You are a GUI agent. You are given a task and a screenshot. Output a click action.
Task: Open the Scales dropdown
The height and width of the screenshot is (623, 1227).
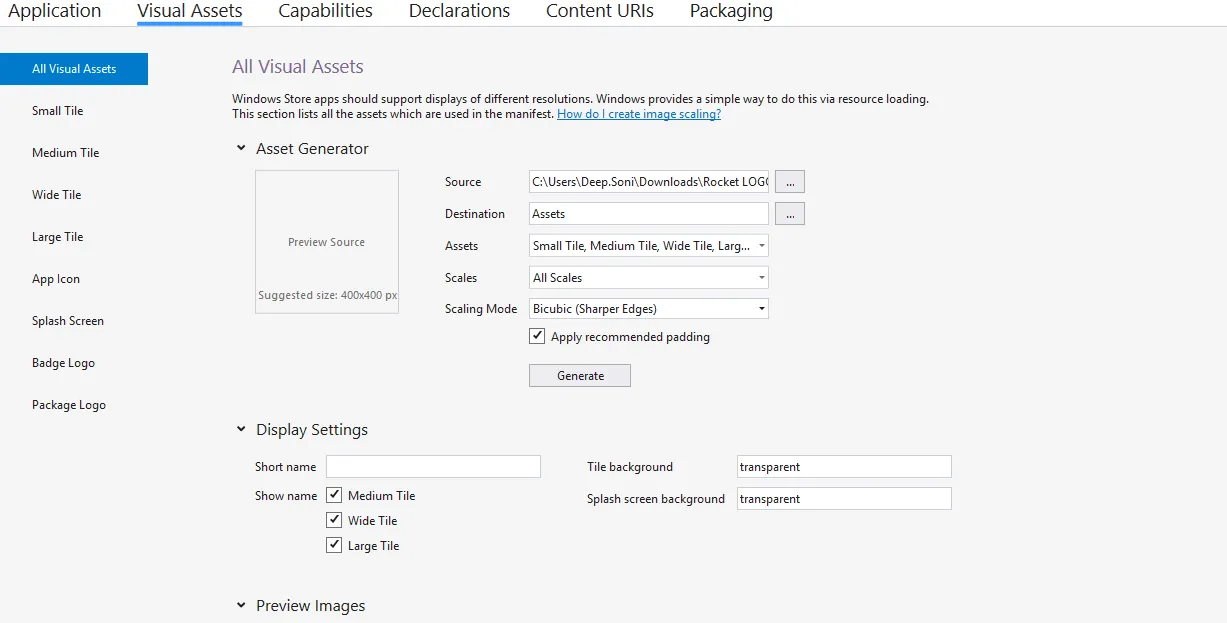tap(649, 278)
